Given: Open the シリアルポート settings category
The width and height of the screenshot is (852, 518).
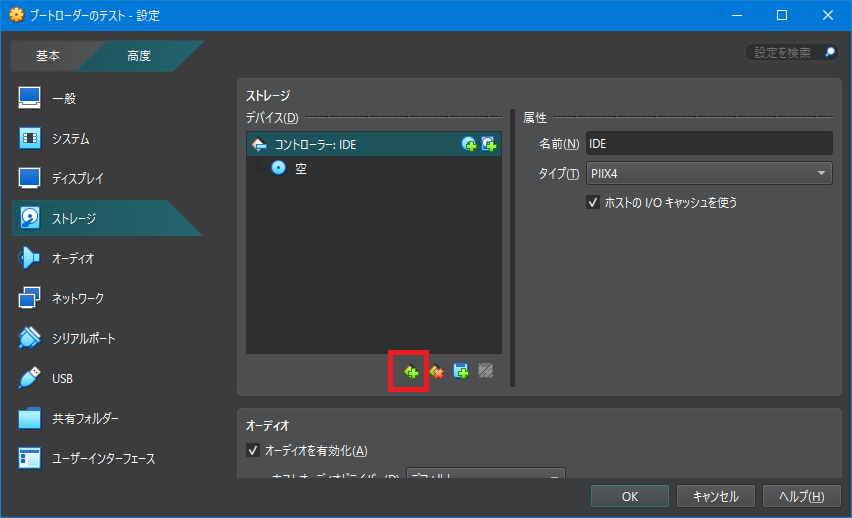Looking at the screenshot, I should (106, 338).
